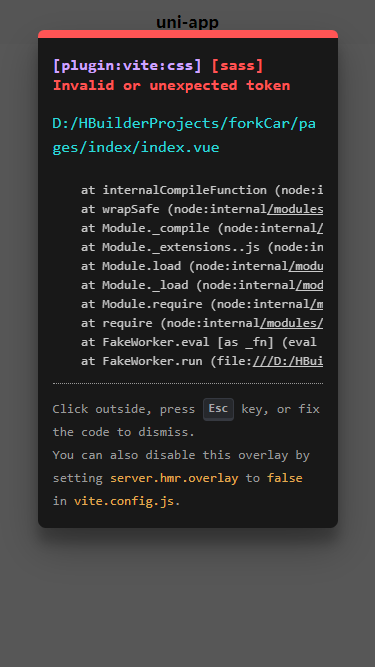Viewport: 375px width, 667px height.
Task: Click the Esc key badge
Action: click(218, 409)
